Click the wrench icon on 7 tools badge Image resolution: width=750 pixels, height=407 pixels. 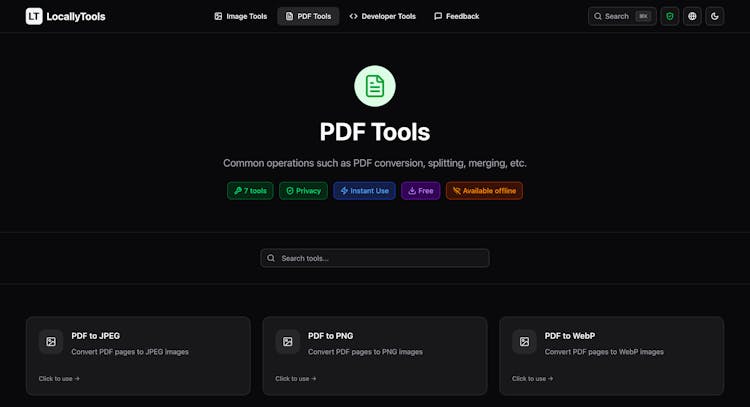(238, 191)
